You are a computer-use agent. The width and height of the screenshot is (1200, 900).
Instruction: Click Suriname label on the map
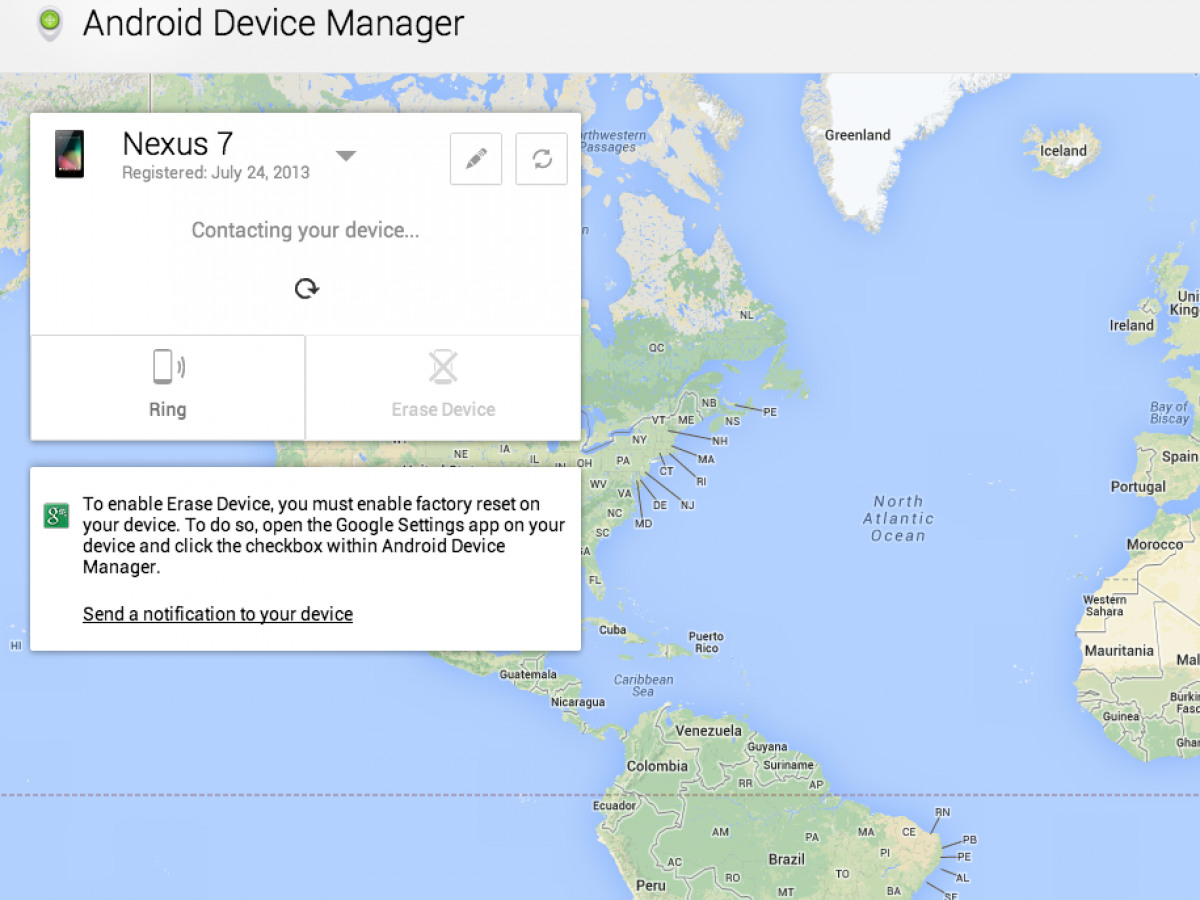[x=790, y=765]
